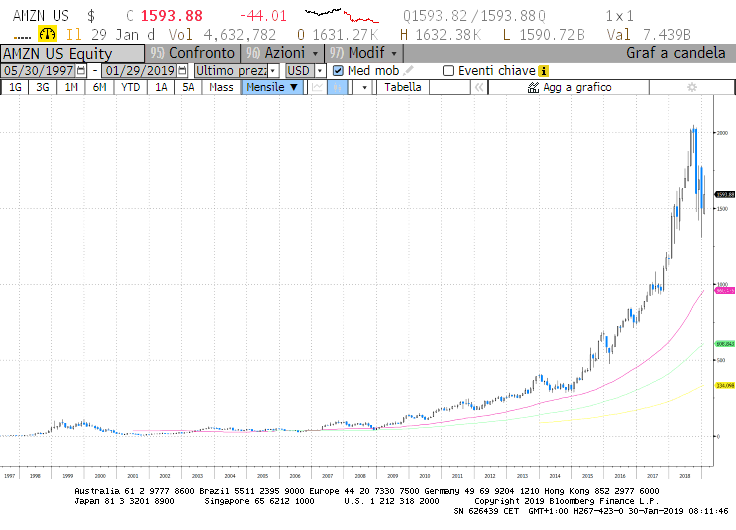Select the 1G range tab
Image resolution: width=736 pixels, height=530 pixels.
point(15,87)
